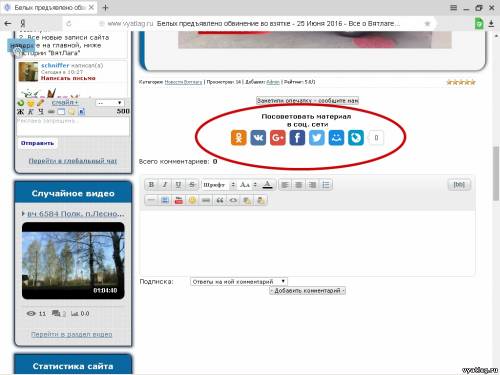The width and height of the screenshot is (500, 375).
Task: Insert YouTube video icon in editor
Action: click(x=179, y=200)
